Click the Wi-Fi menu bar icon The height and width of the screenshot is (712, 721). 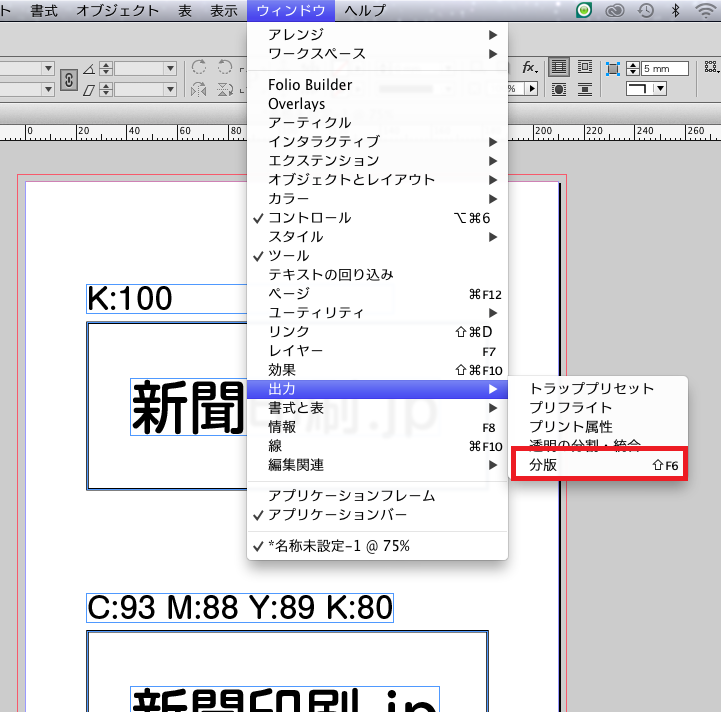coord(705,10)
